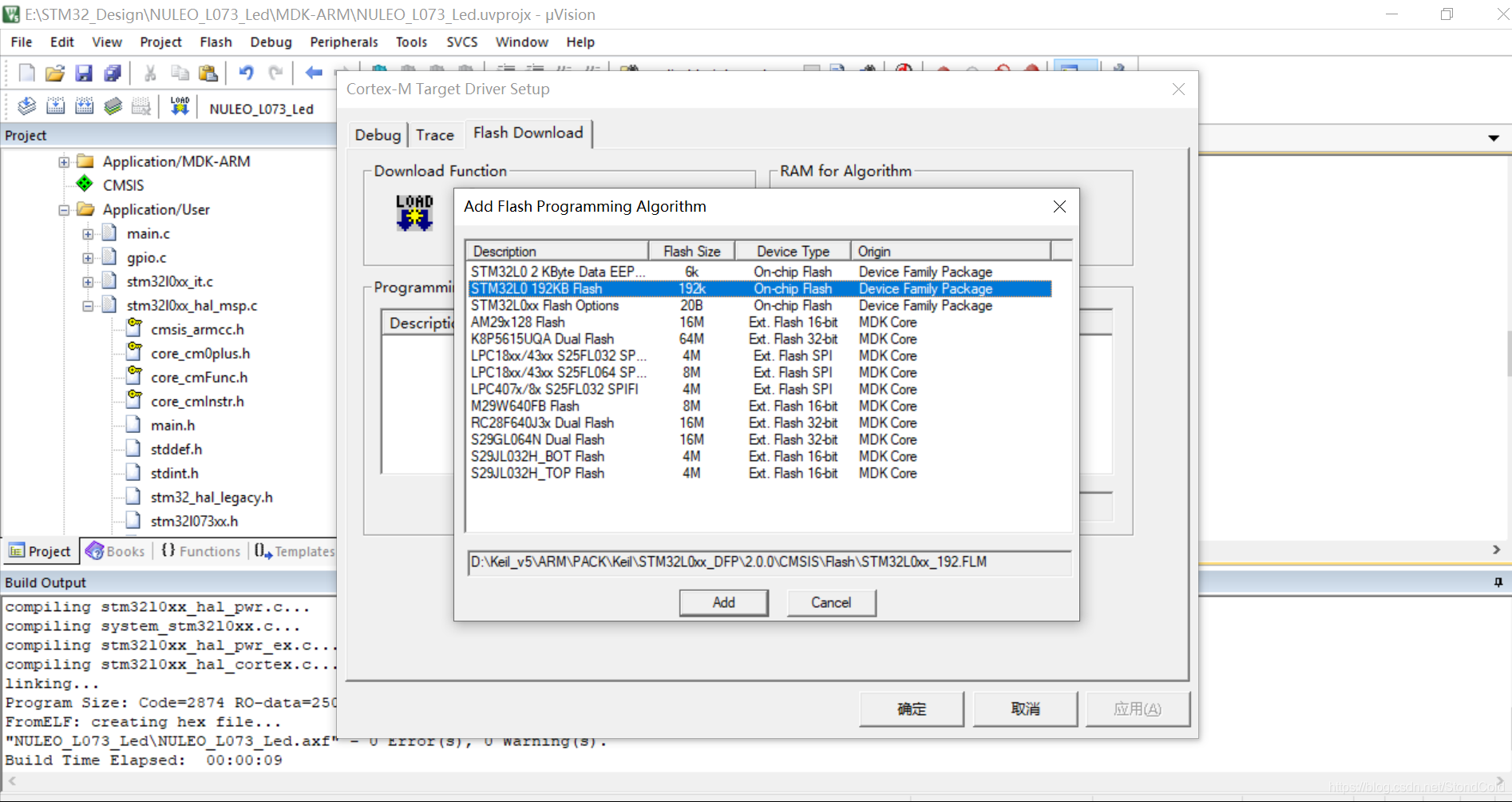Open a file with the folder icon
1512x802 pixels.
55,73
